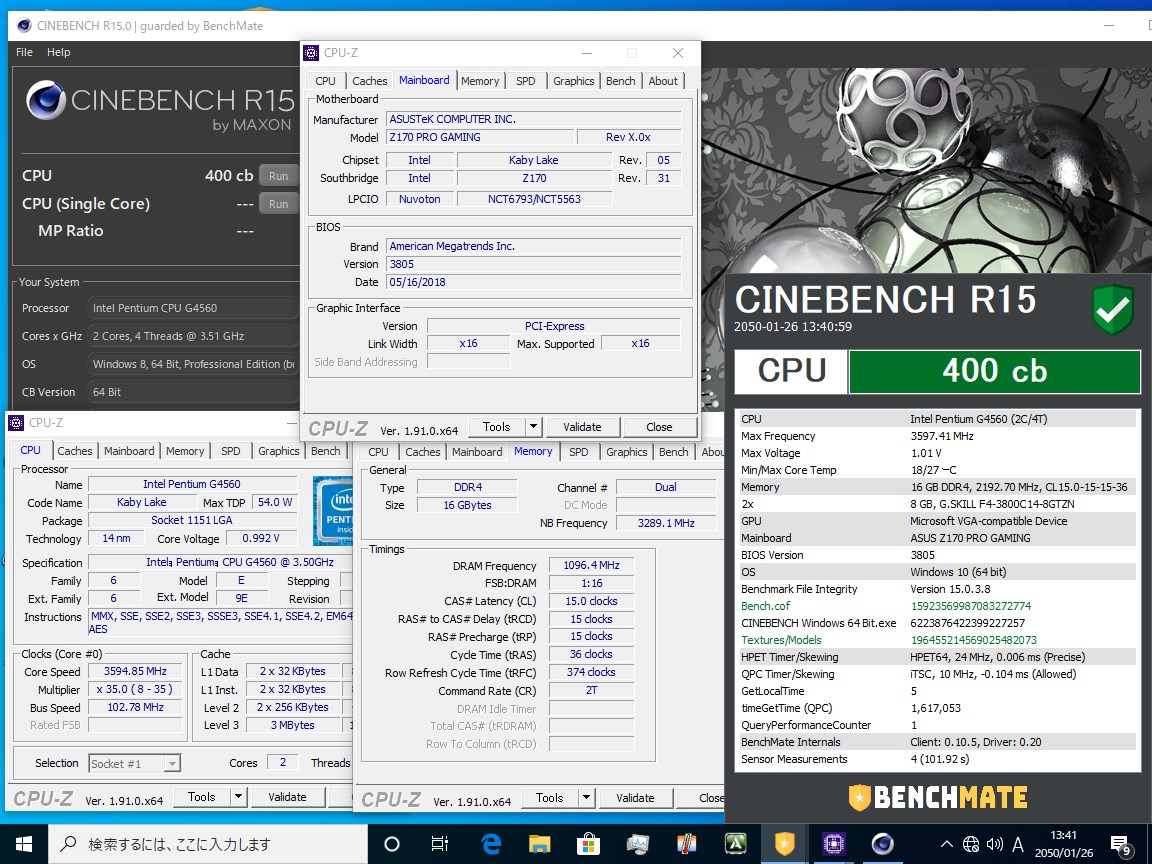Click the NB Frequency value 3289.1 MHz
Screen dimensions: 1152x864
pos(666,523)
